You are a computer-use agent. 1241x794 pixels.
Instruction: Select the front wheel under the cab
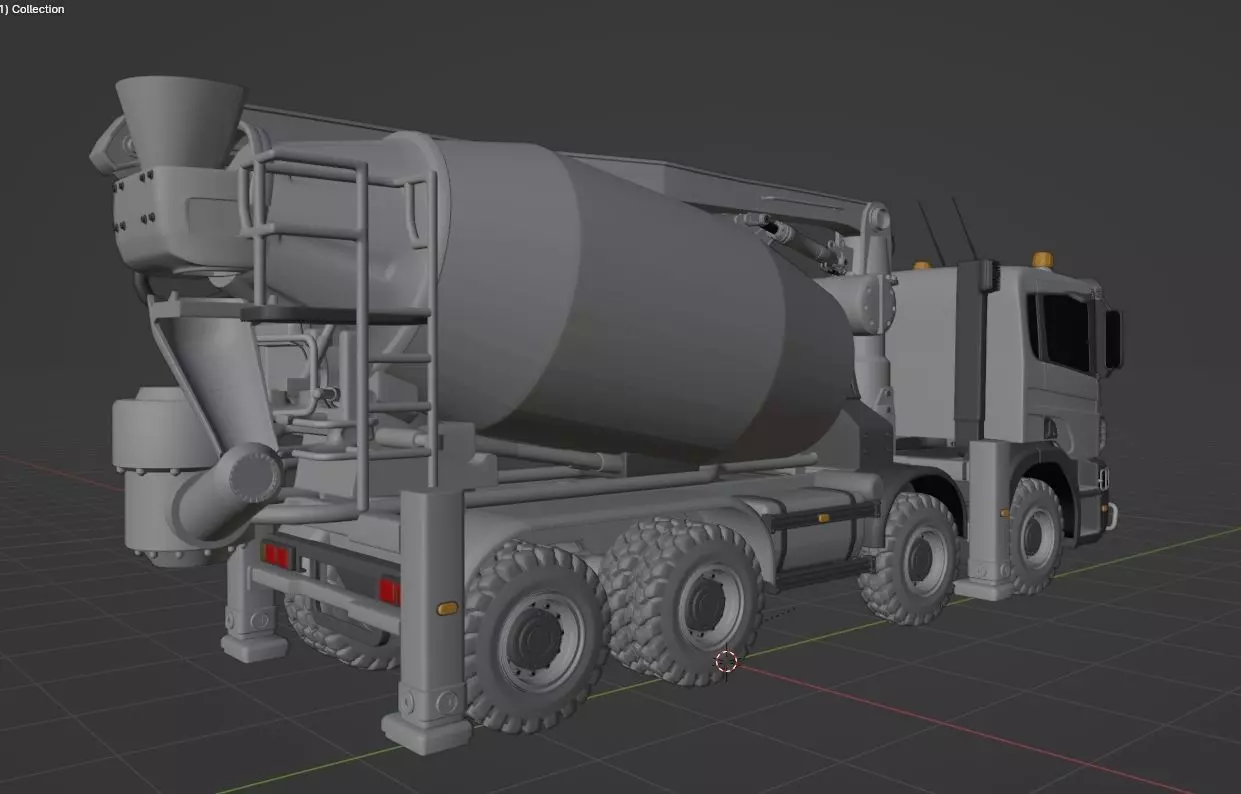(x=1035, y=537)
